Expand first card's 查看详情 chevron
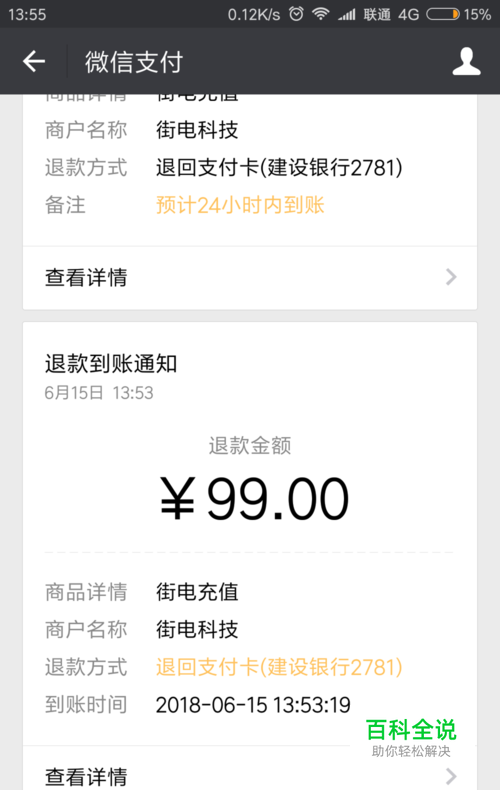The height and width of the screenshot is (790, 500). click(451, 277)
